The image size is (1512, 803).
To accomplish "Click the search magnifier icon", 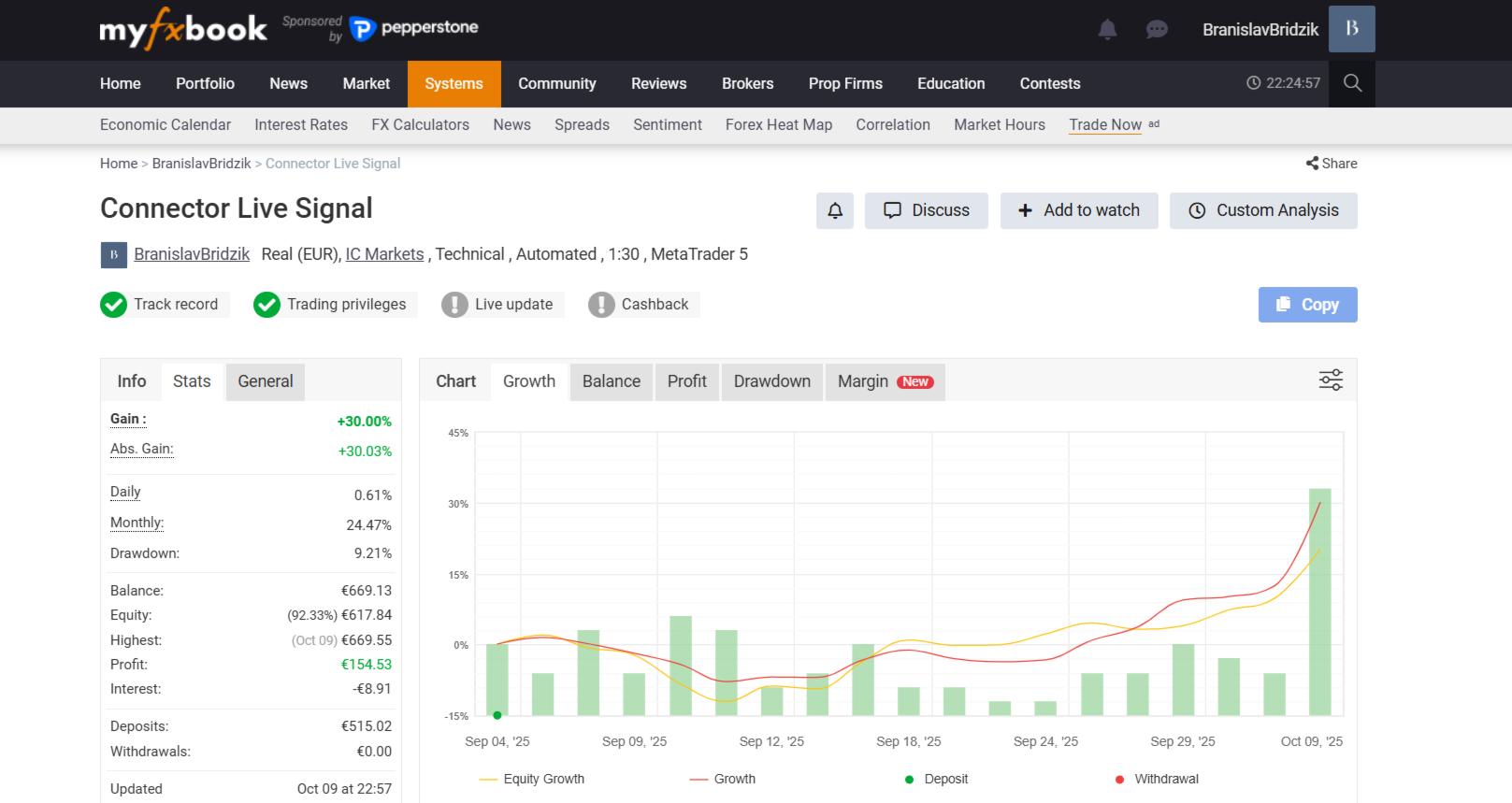I will (x=1352, y=83).
